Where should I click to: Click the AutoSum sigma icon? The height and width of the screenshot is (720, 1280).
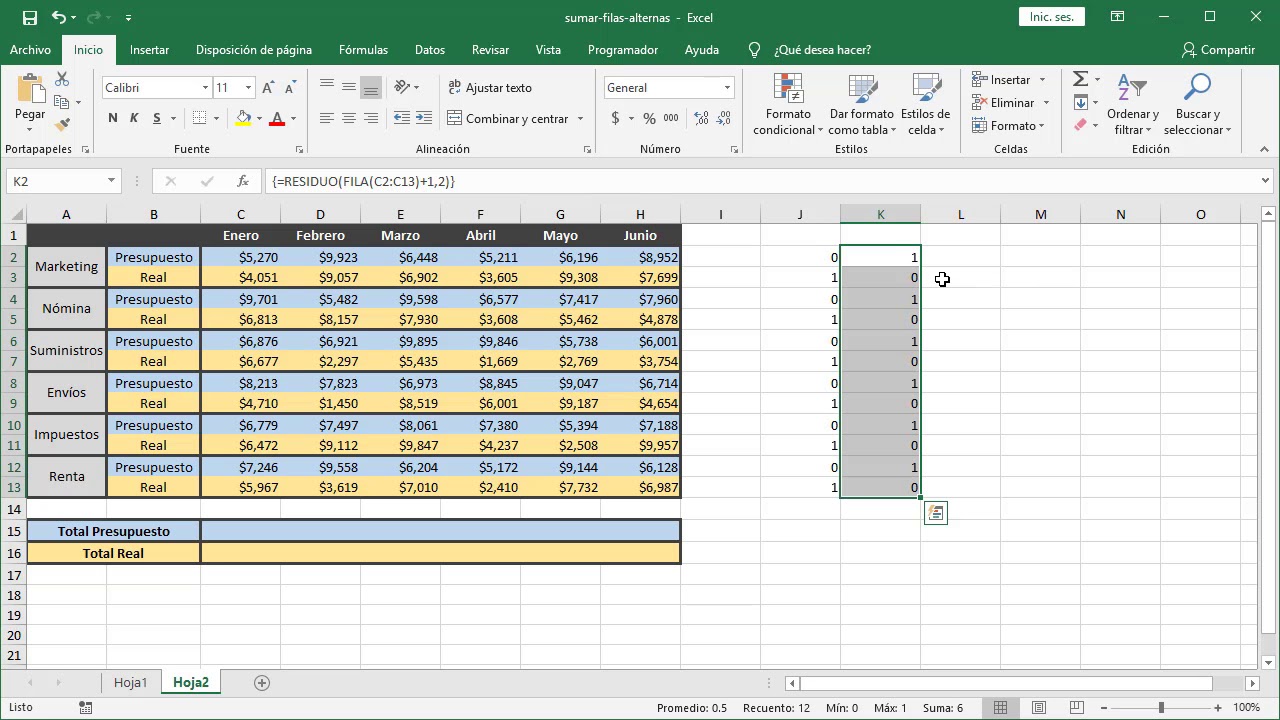[1080, 79]
